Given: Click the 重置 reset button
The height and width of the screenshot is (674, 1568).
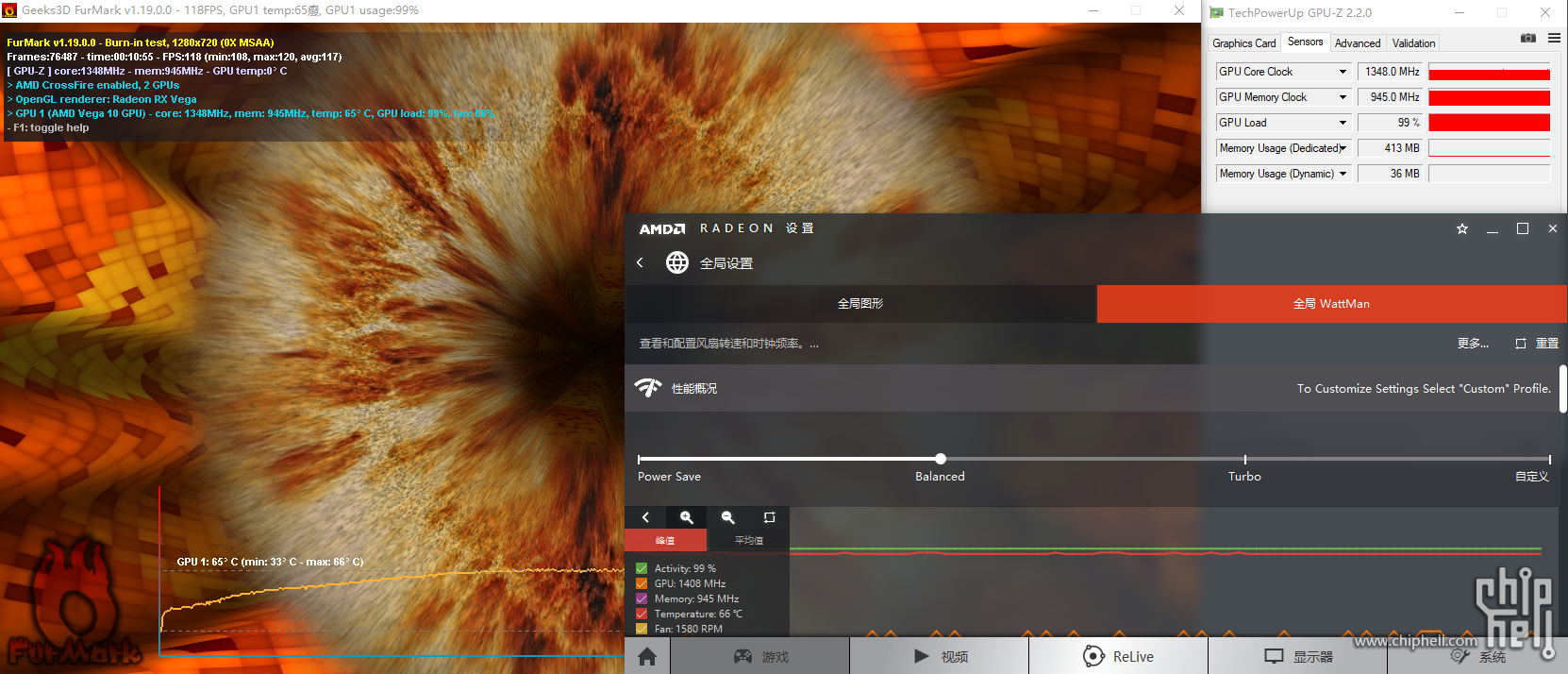Looking at the screenshot, I should [1537, 344].
